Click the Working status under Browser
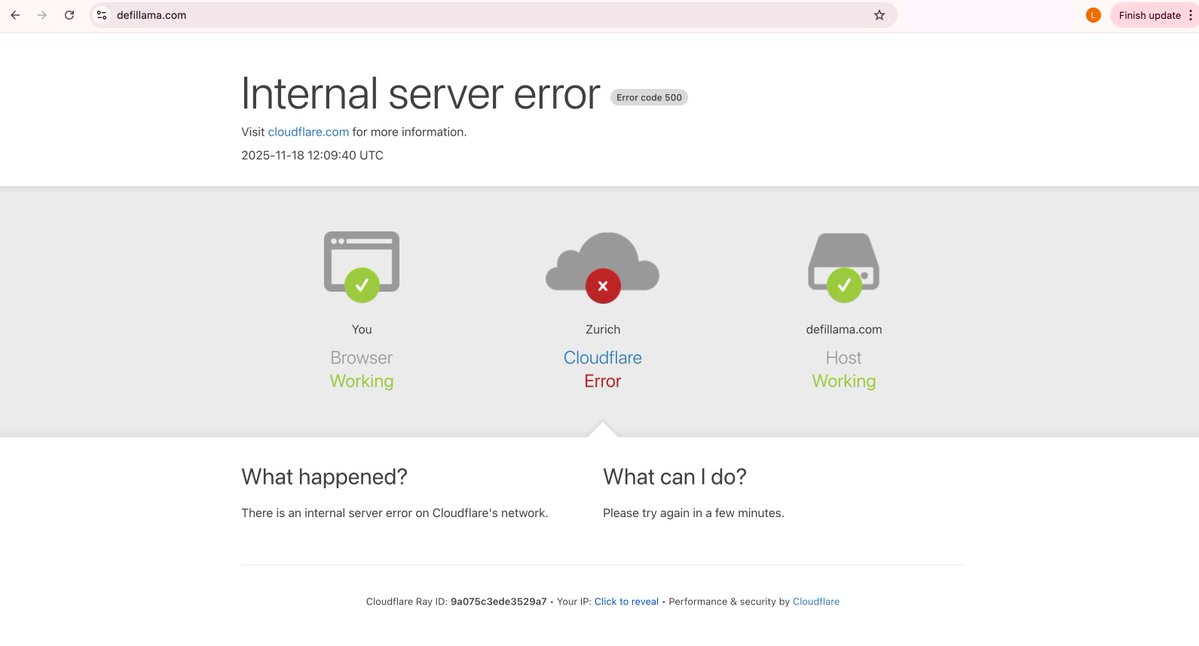 (362, 381)
